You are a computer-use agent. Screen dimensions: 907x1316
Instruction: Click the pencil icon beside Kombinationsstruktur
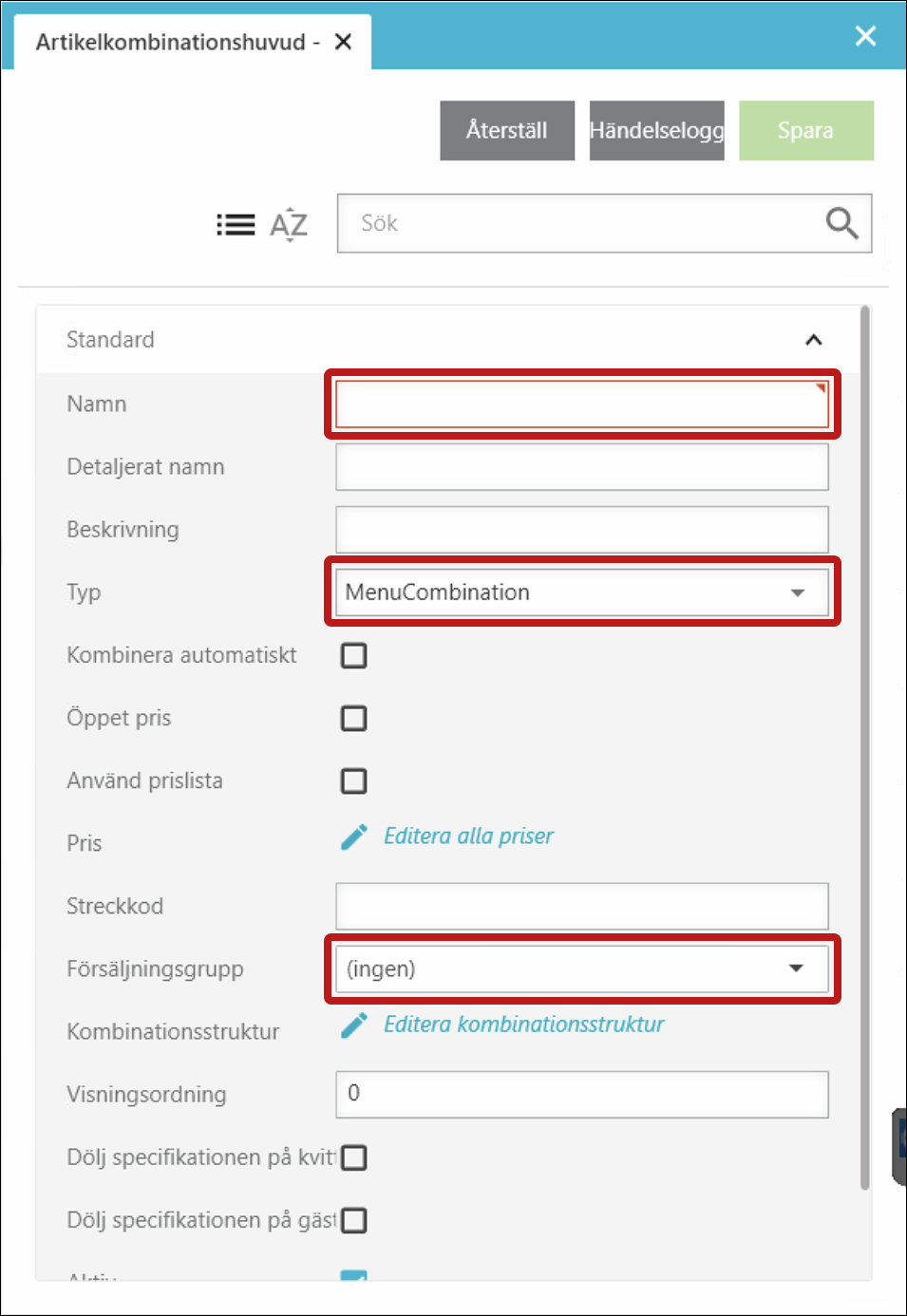coord(354,1025)
